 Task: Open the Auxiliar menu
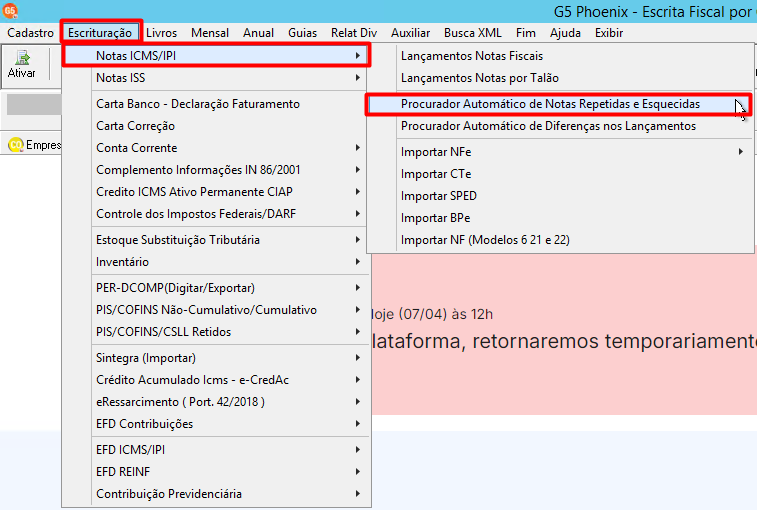coord(410,33)
